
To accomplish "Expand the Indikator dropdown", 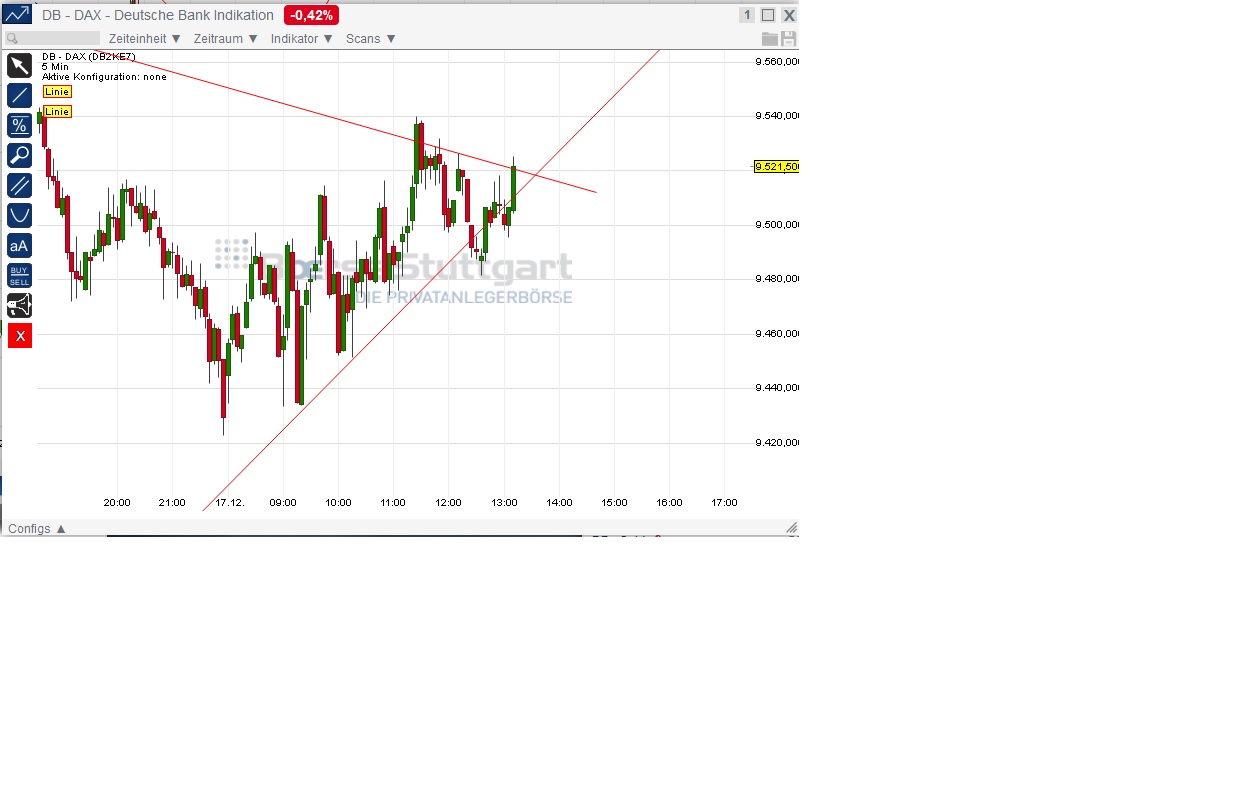I will (296, 38).
